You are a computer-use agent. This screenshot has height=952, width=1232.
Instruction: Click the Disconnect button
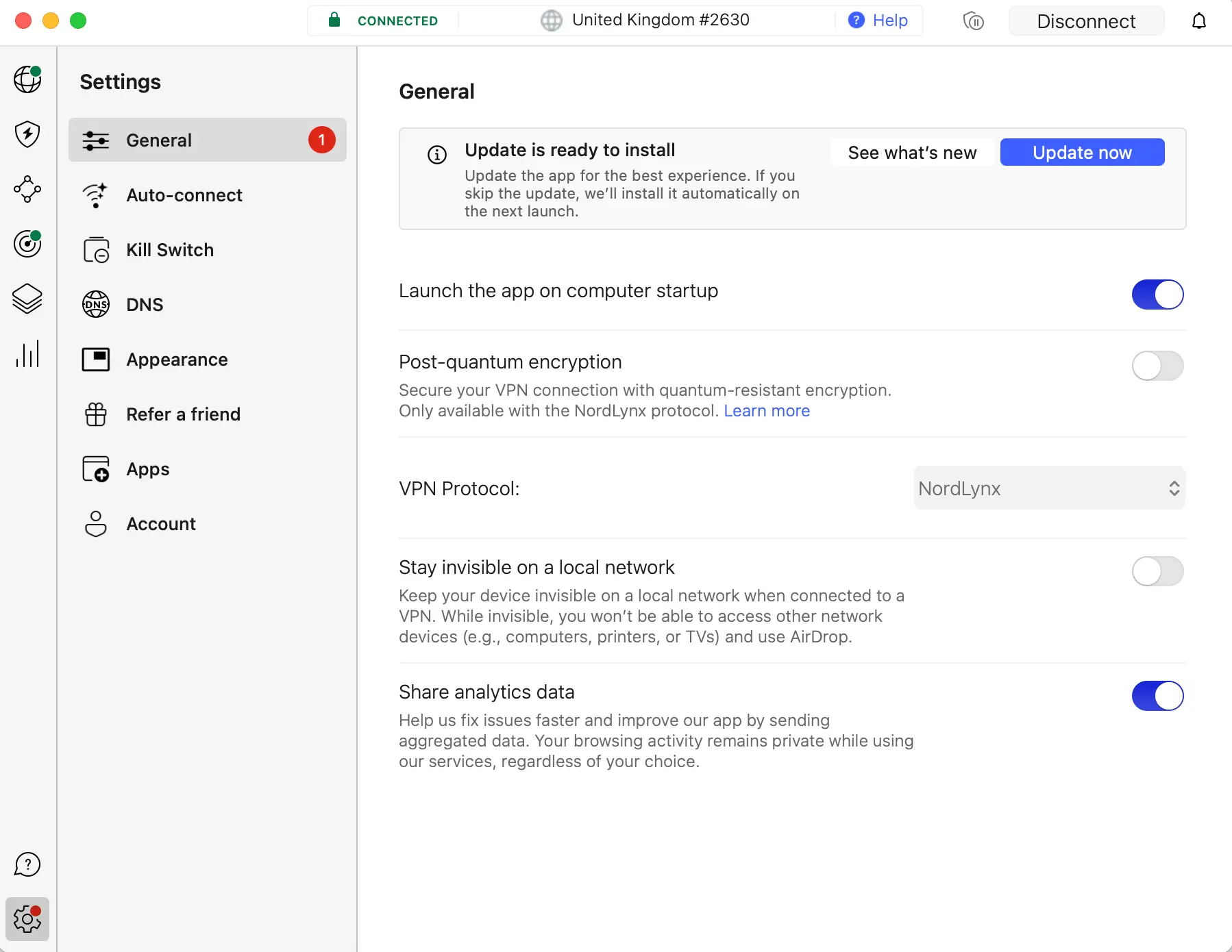pos(1086,21)
